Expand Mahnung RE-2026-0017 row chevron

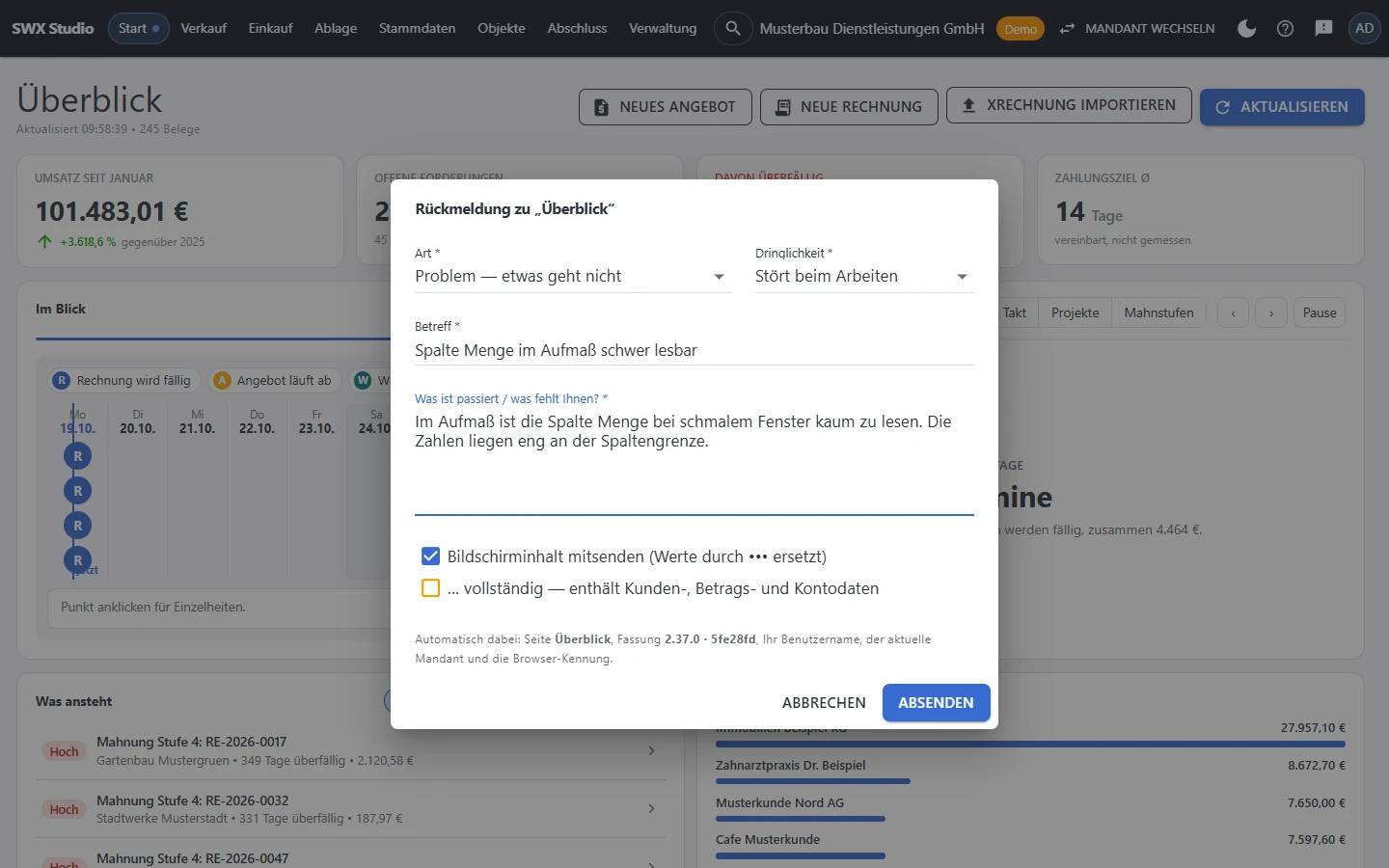[x=652, y=750]
